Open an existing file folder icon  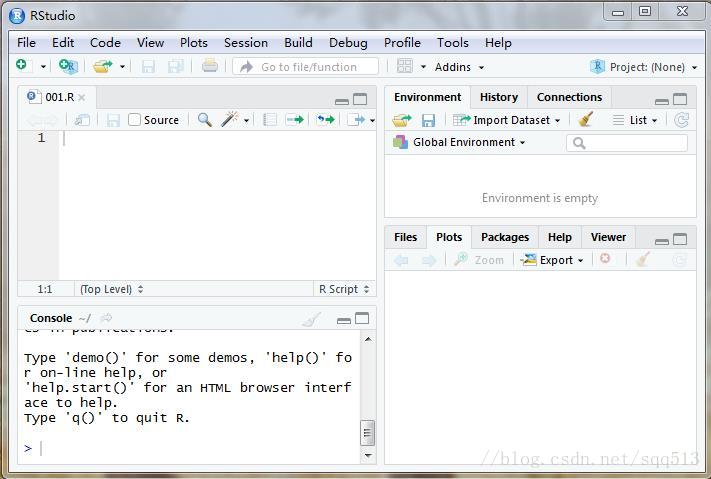point(102,67)
